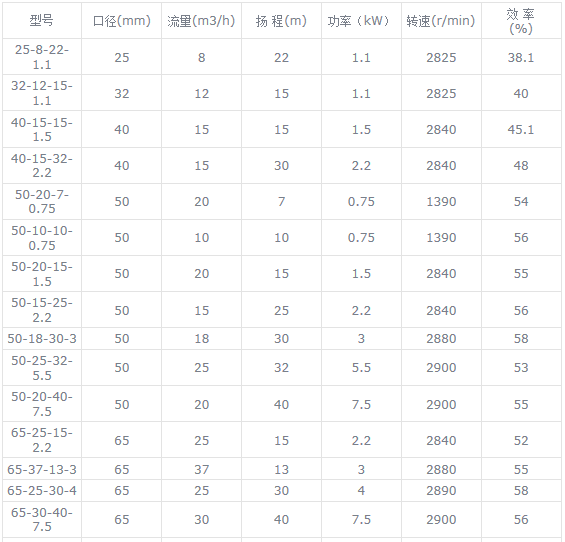Click the 型号 column header

pos(42,21)
